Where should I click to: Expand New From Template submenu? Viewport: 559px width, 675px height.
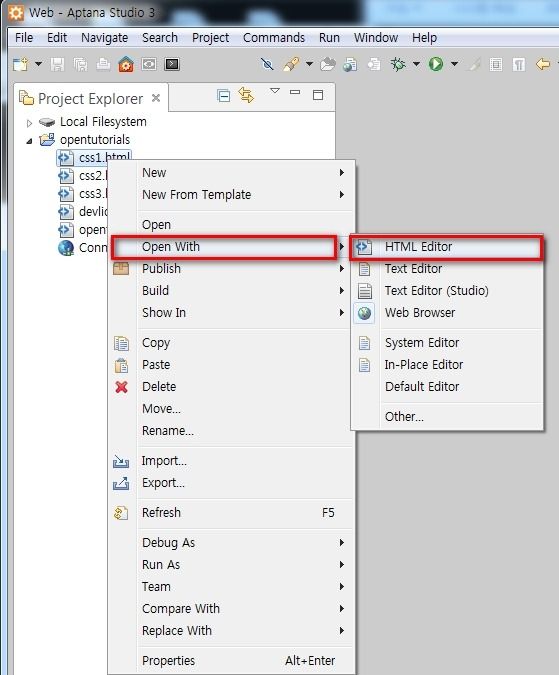pos(232,195)
